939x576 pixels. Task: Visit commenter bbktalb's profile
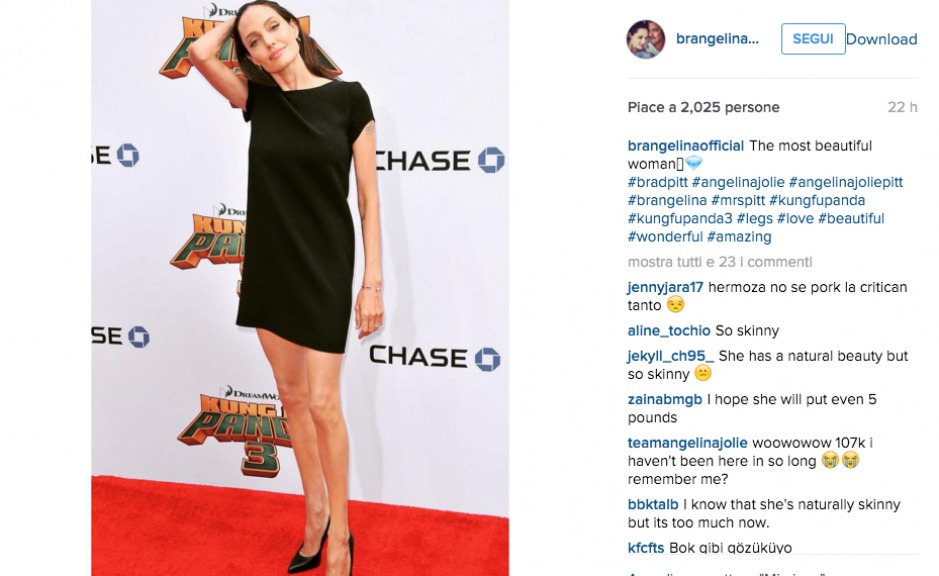pos(653,505)
